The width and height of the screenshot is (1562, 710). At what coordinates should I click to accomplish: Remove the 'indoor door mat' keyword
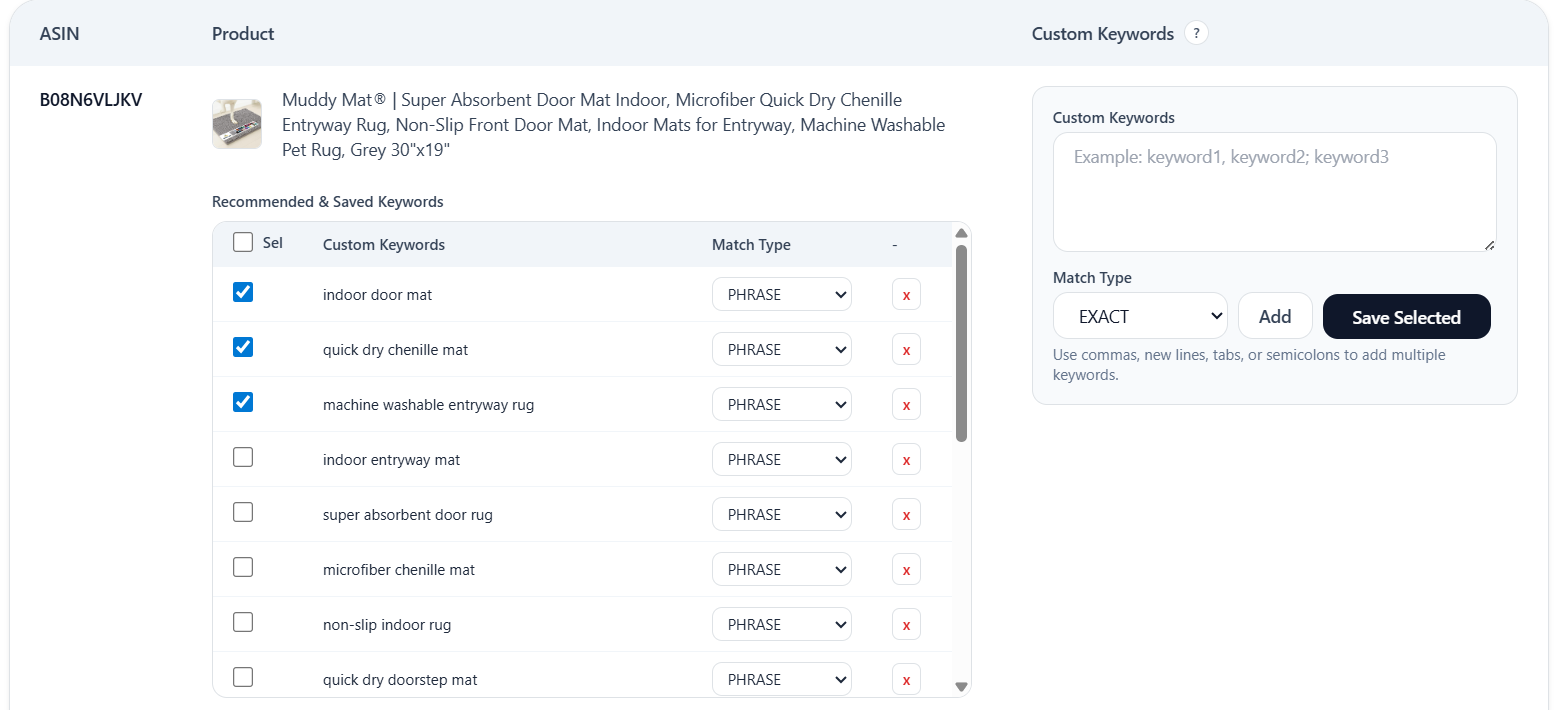point(906,295)
